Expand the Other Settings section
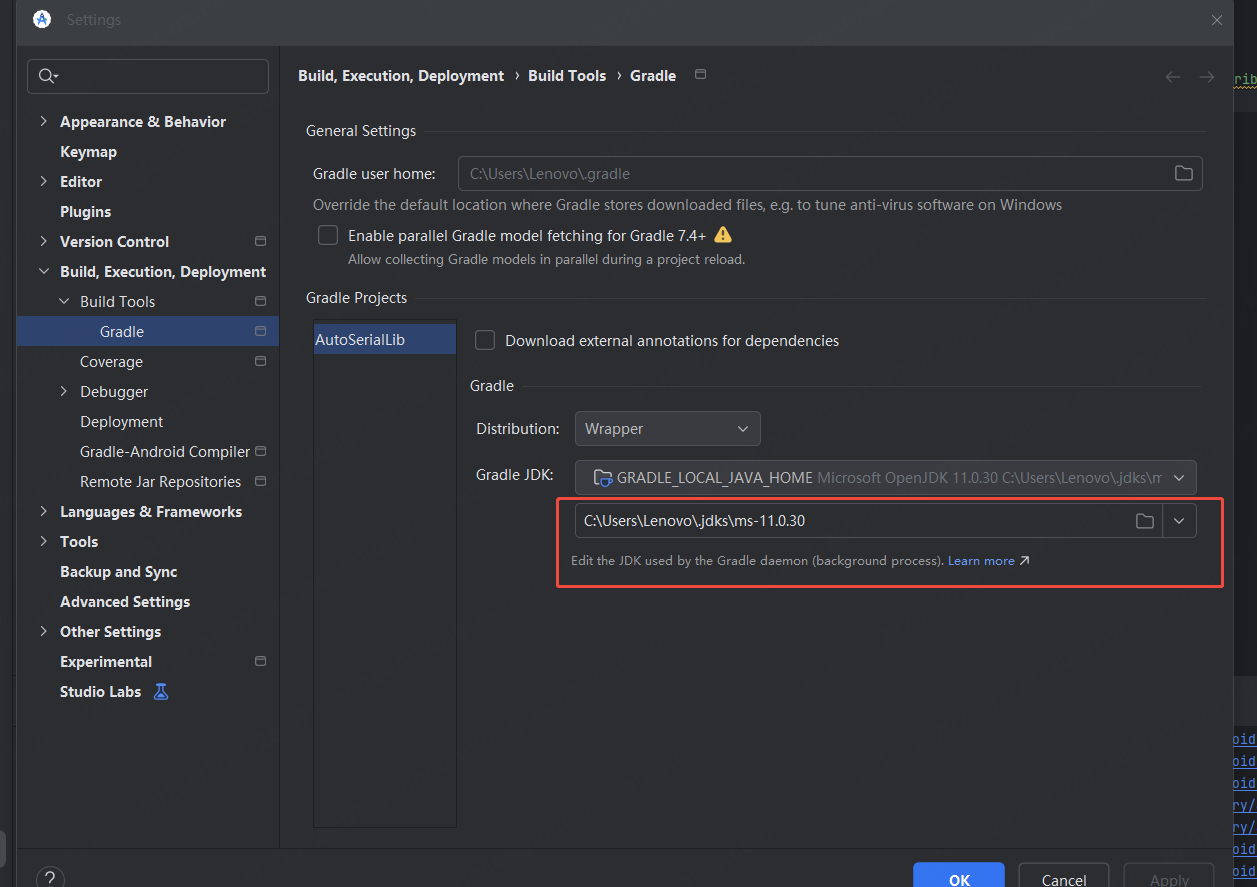Screen dimensions: 1257x887 point(43,631)
